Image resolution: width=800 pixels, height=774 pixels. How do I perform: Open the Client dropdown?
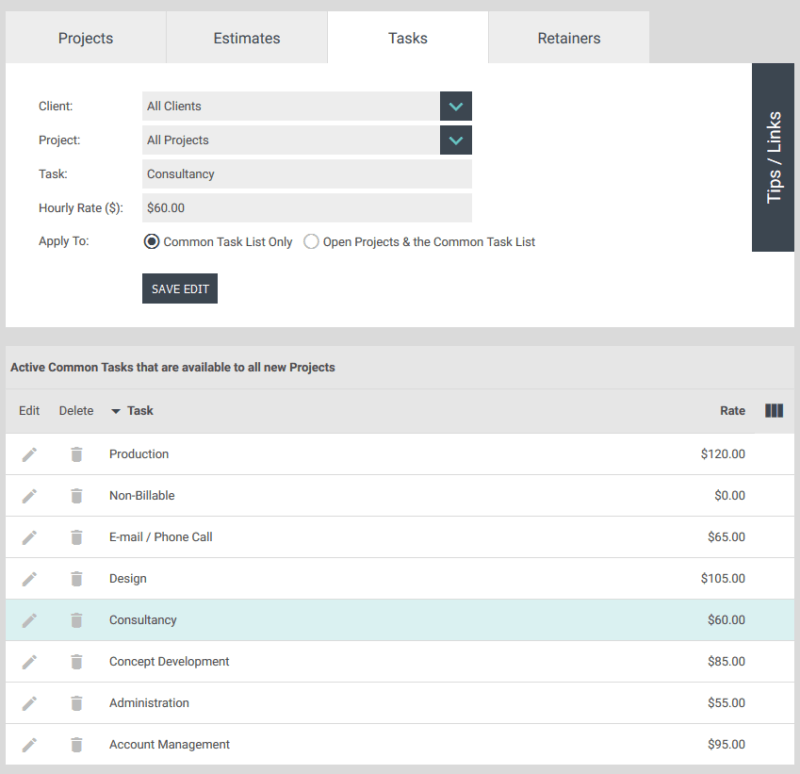456,105
